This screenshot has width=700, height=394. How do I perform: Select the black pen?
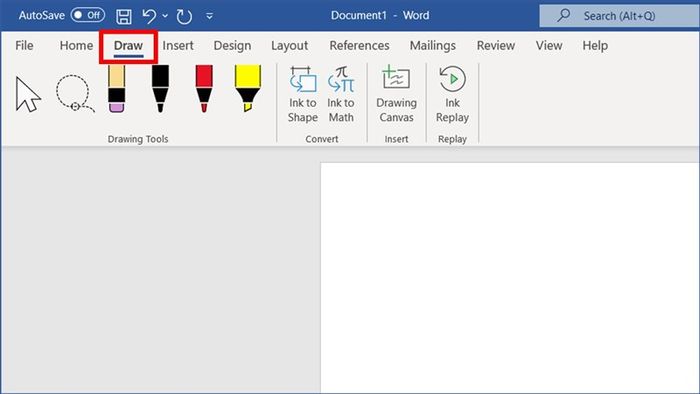160,88
